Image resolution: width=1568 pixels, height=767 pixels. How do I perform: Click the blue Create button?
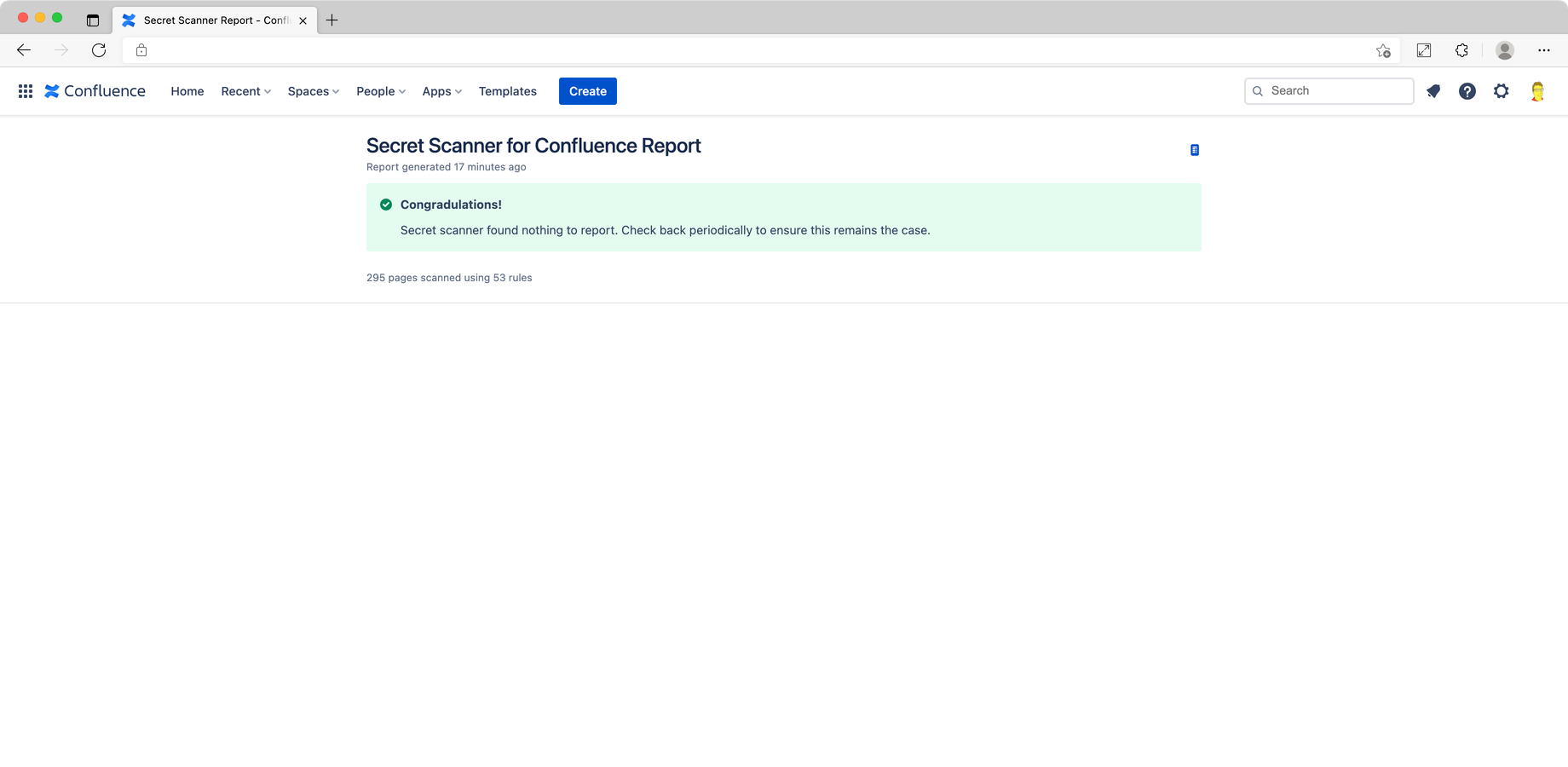pos(588,91)
